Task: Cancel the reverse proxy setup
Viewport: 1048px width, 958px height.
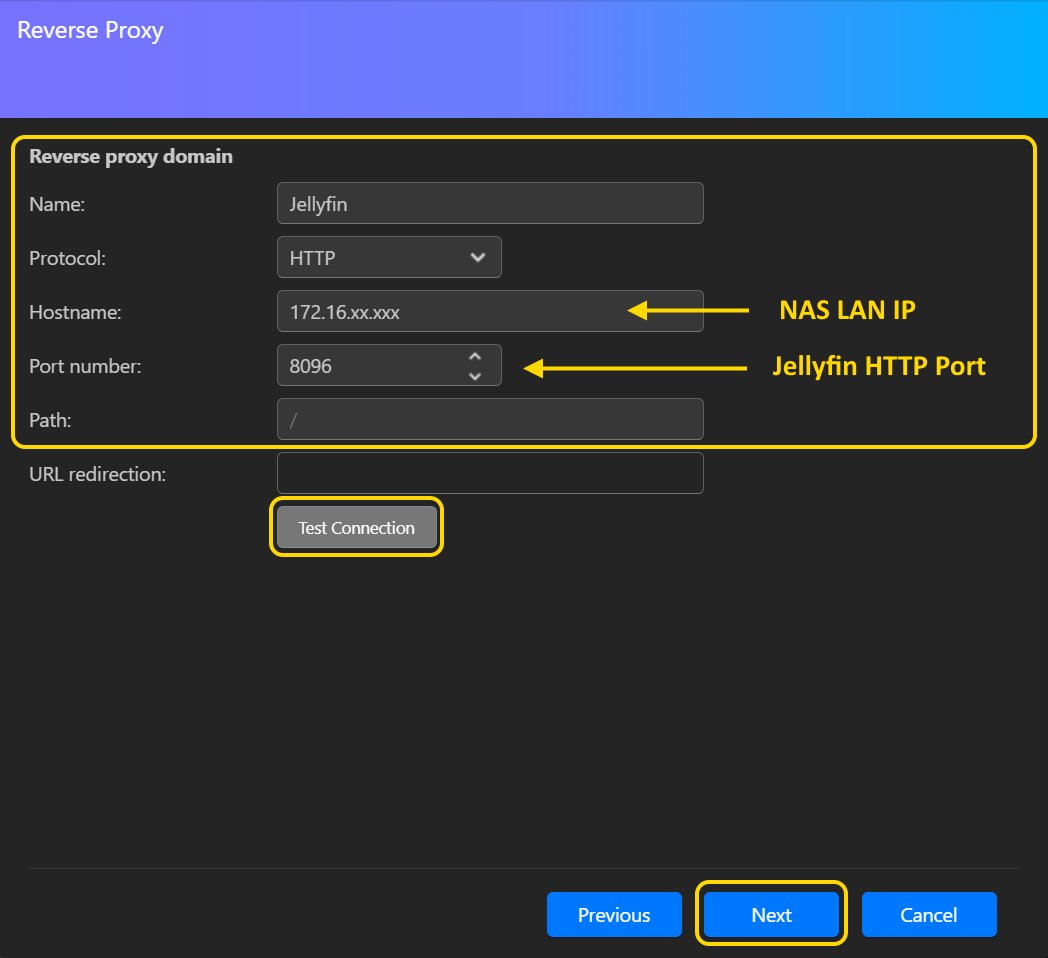Action: click(929, 915)
